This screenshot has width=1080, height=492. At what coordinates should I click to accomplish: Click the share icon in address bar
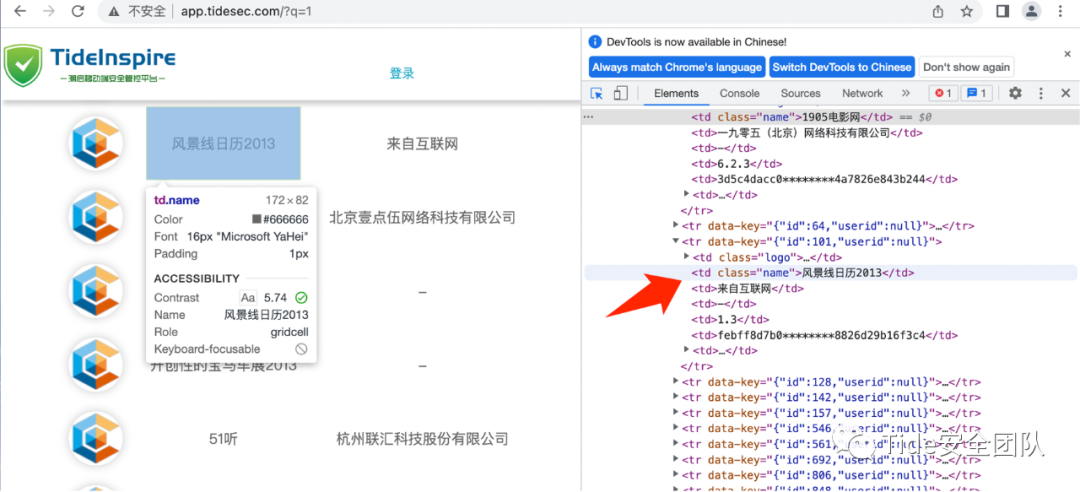click(x=938, y=11)
